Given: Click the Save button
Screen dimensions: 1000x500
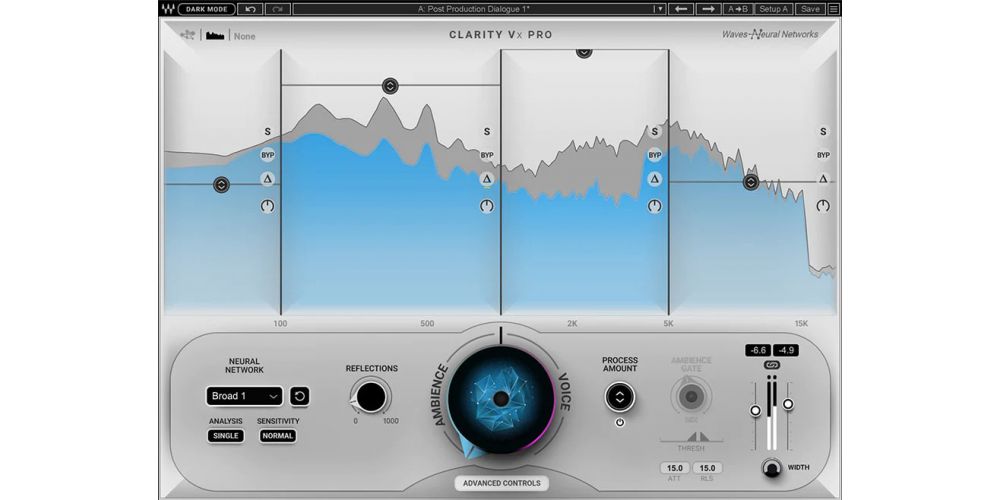Looking at the screenshot, I should pos(810,9).
